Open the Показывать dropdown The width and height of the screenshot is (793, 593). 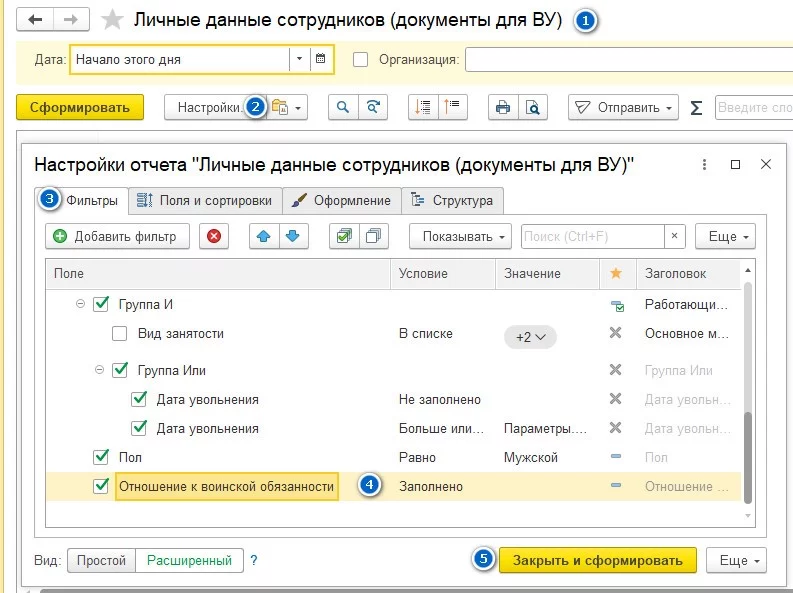(x=460, y=236)
